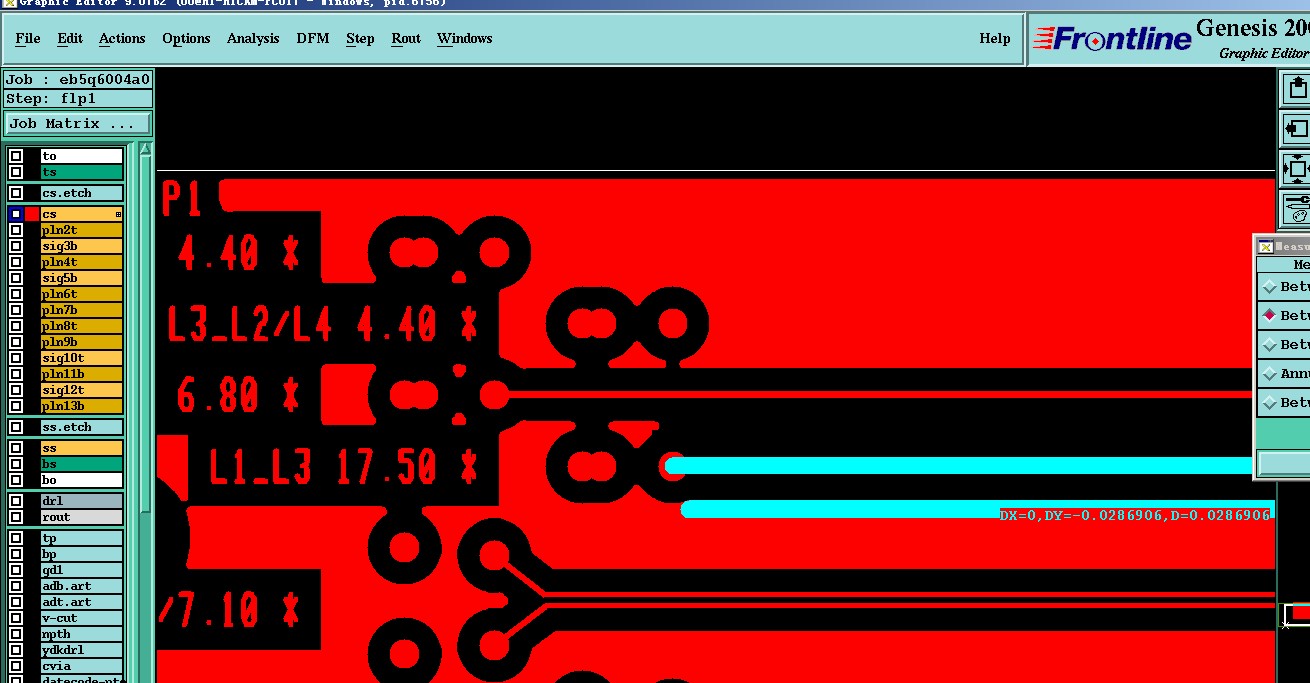Open the Windows menu

click(464, 38)
